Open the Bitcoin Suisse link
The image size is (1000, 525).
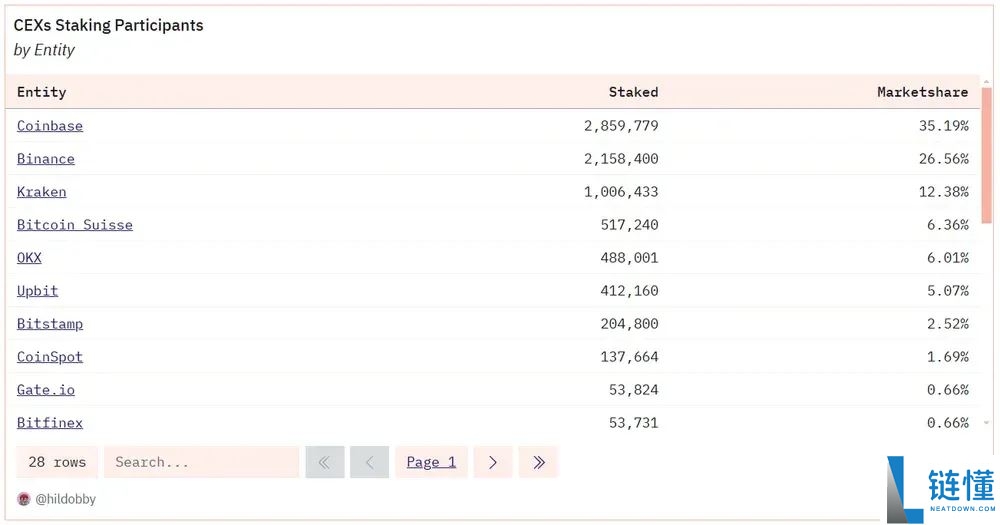pyautogui.click(x=75, y=225)
